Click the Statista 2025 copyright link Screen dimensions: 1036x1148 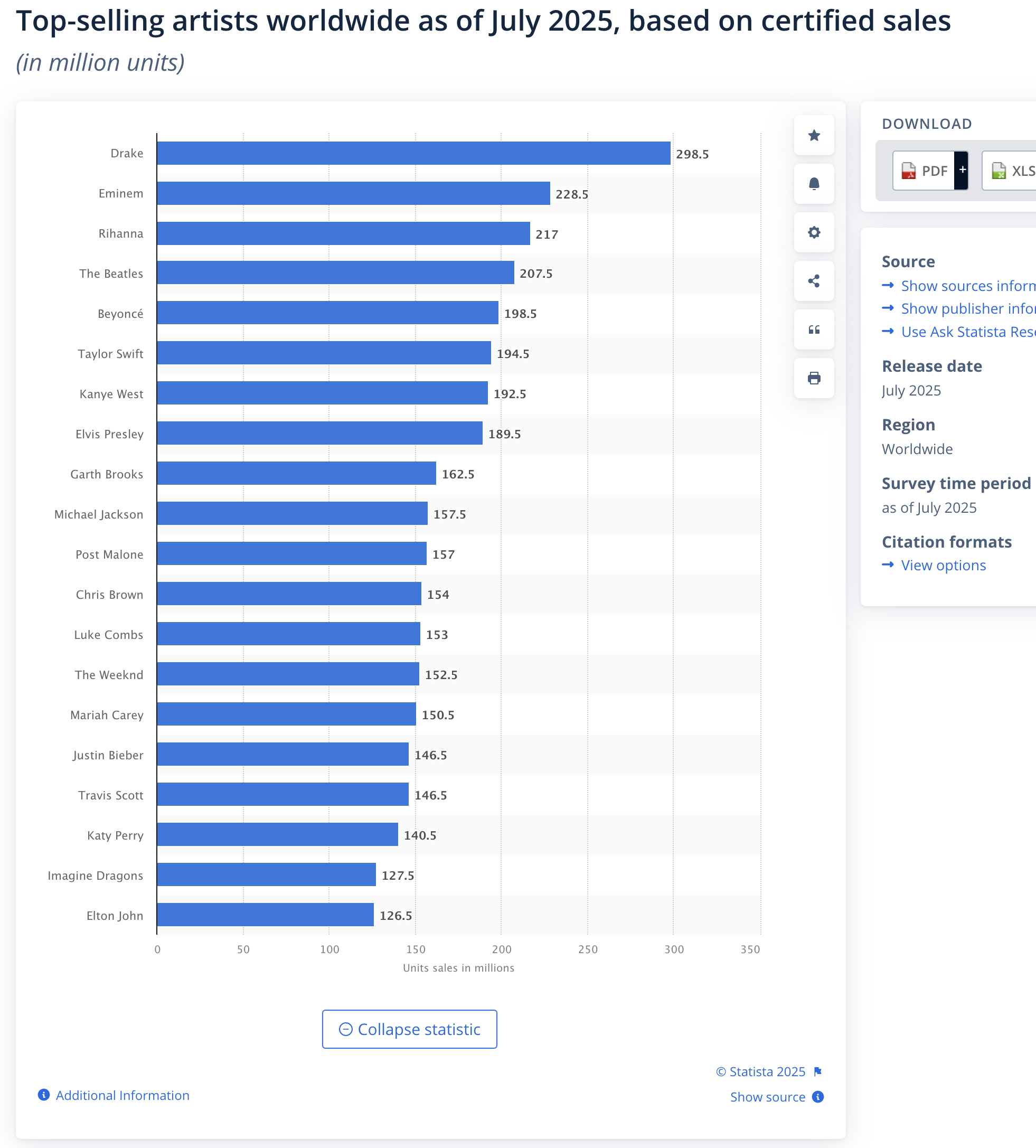(x=760, y=1072)
